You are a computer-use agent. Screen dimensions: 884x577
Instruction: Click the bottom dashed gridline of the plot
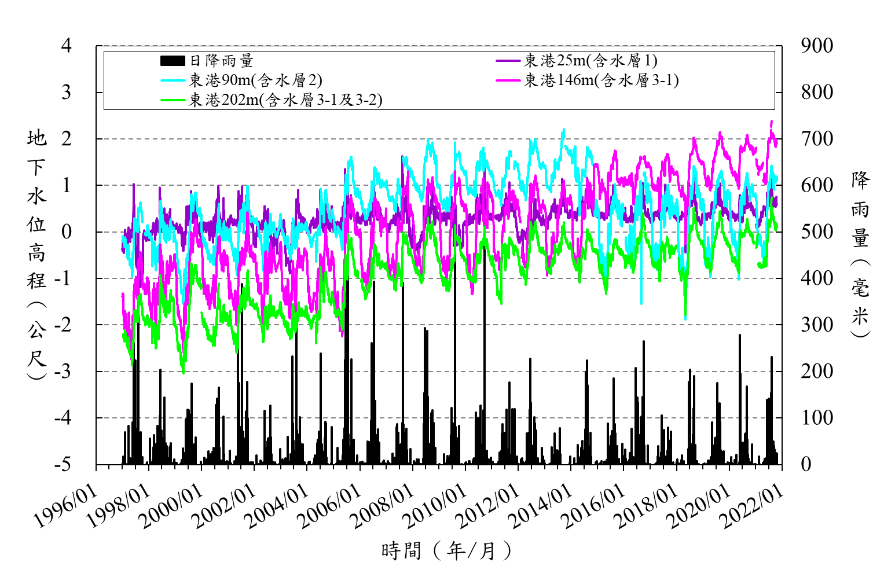[x=440, y=418]
